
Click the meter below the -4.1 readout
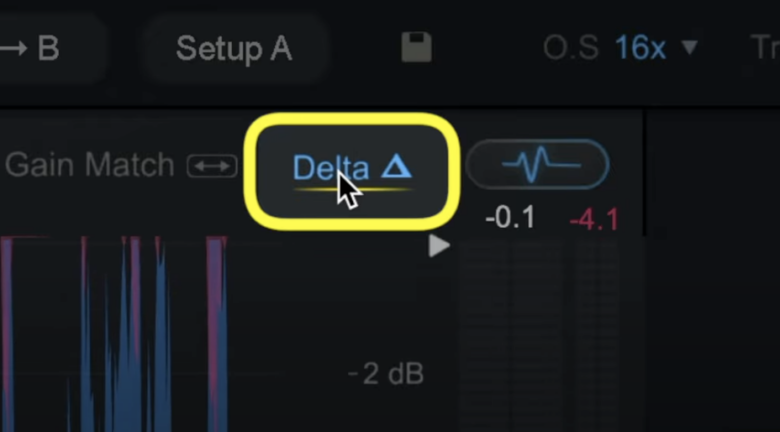click(595, 340)
